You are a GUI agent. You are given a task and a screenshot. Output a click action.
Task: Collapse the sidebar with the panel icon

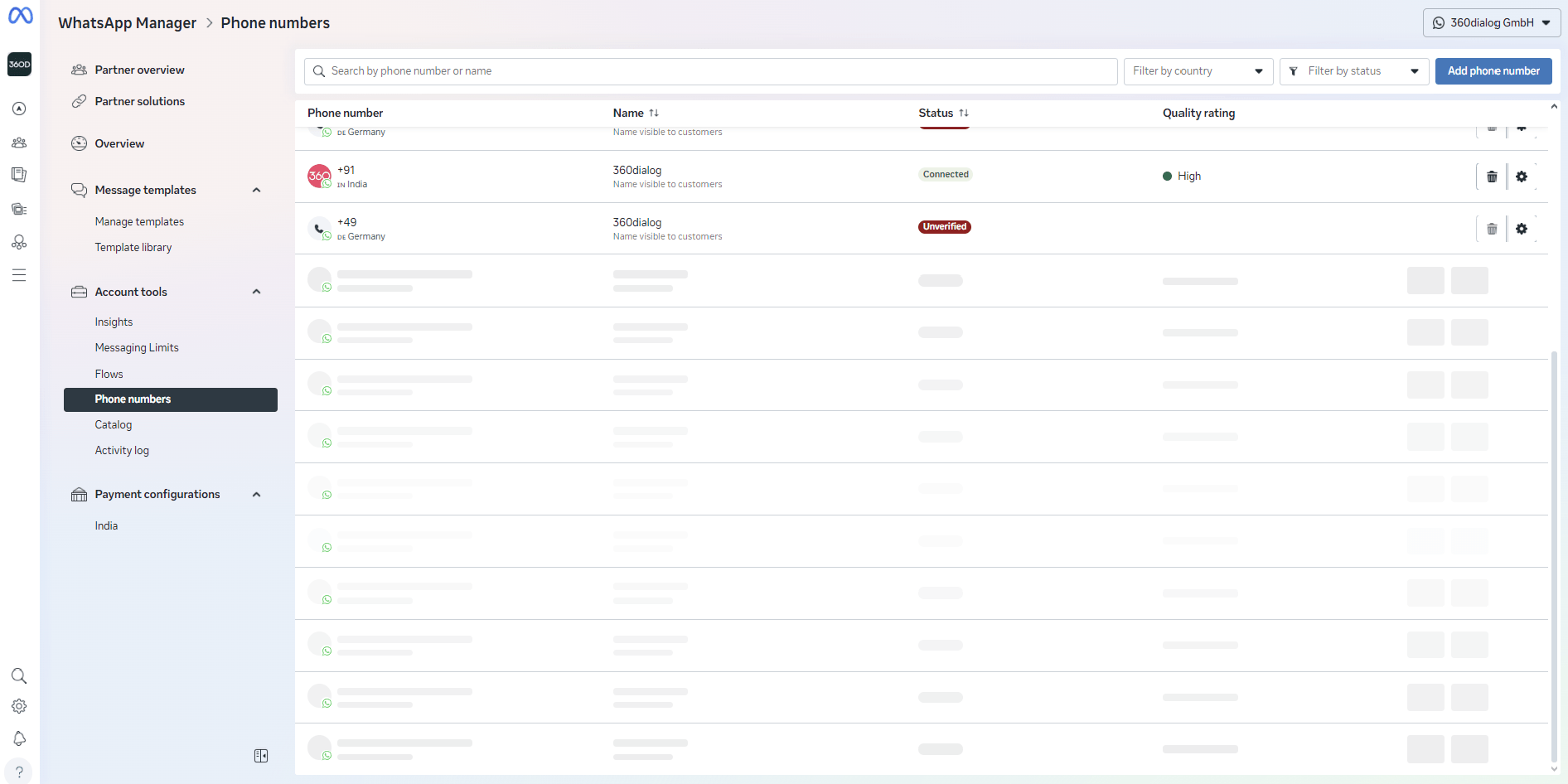point(261,756)
